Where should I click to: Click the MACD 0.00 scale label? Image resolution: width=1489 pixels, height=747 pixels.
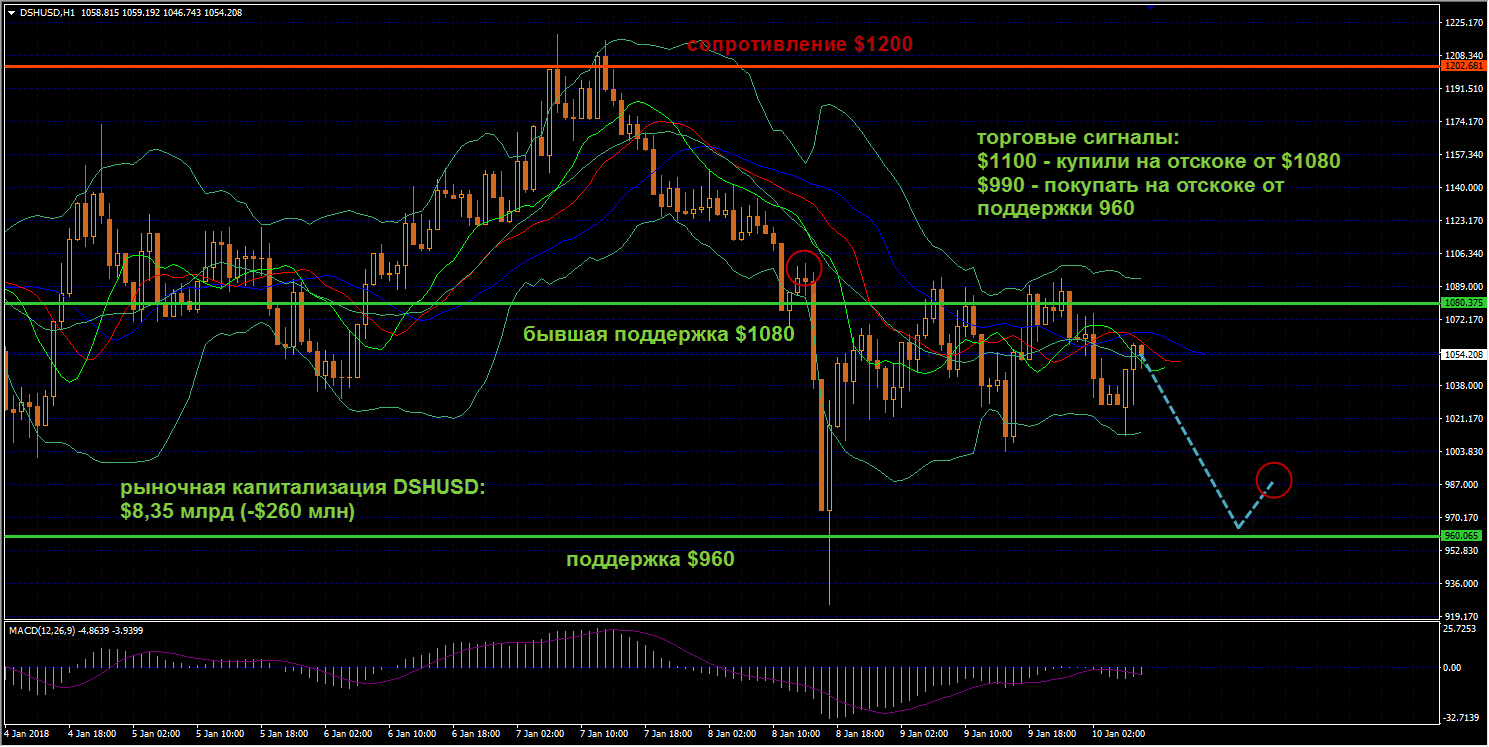tap(1456, 667)
